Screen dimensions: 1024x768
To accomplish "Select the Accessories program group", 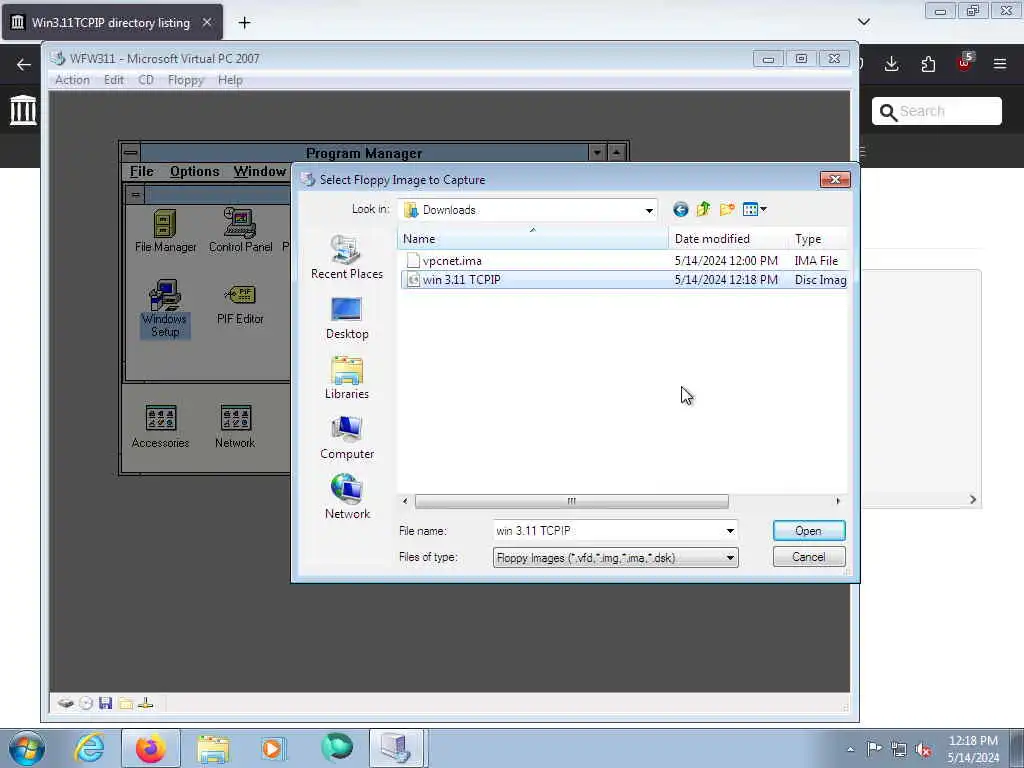I will pyautogui.click(x=160, y=426).
